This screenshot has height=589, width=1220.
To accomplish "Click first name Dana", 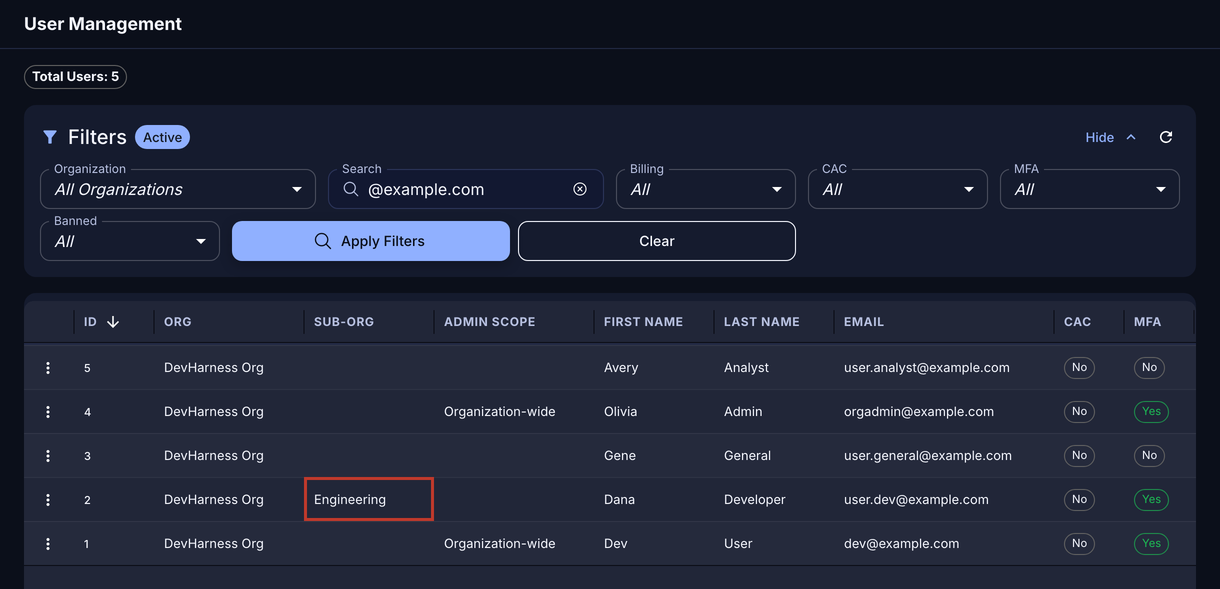I will (x=620, y=500).
